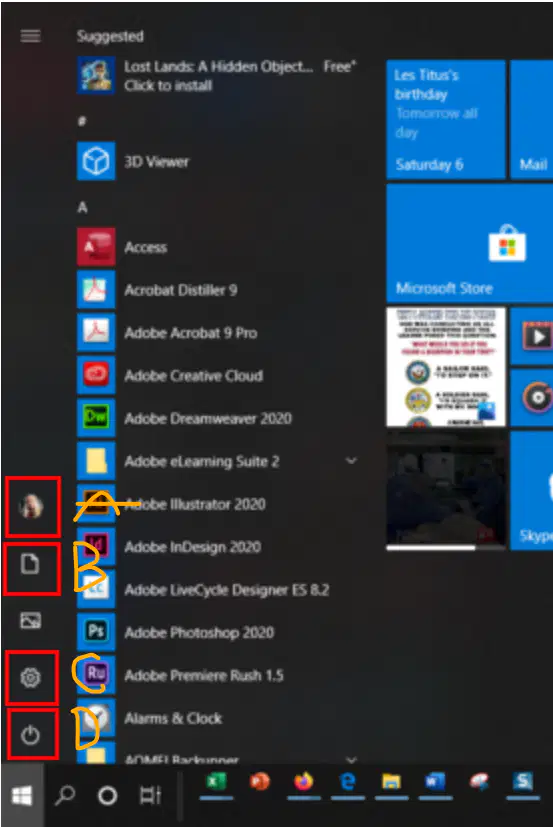553x827 pixels.
Task: Open the Movies & TV tile
Action: 532,336
